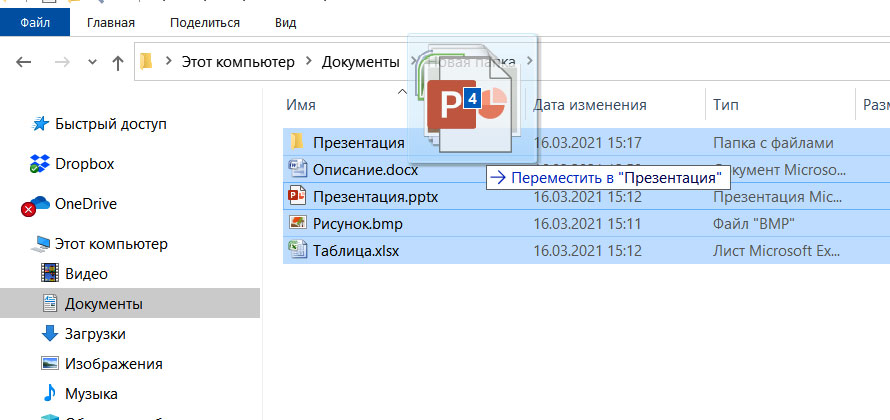This screenshot has width=890, height=420.
Task: Click the Музыка note icon
Action: tap(51, 393)
